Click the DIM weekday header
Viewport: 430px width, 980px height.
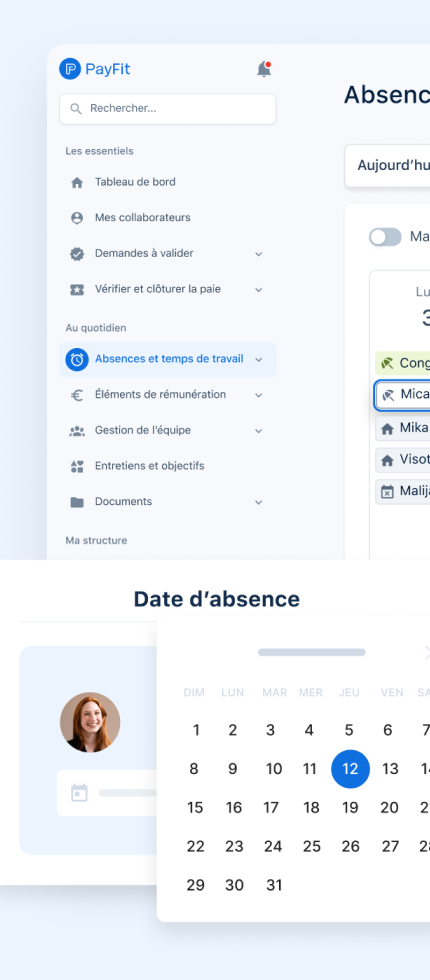coord(194,692)
